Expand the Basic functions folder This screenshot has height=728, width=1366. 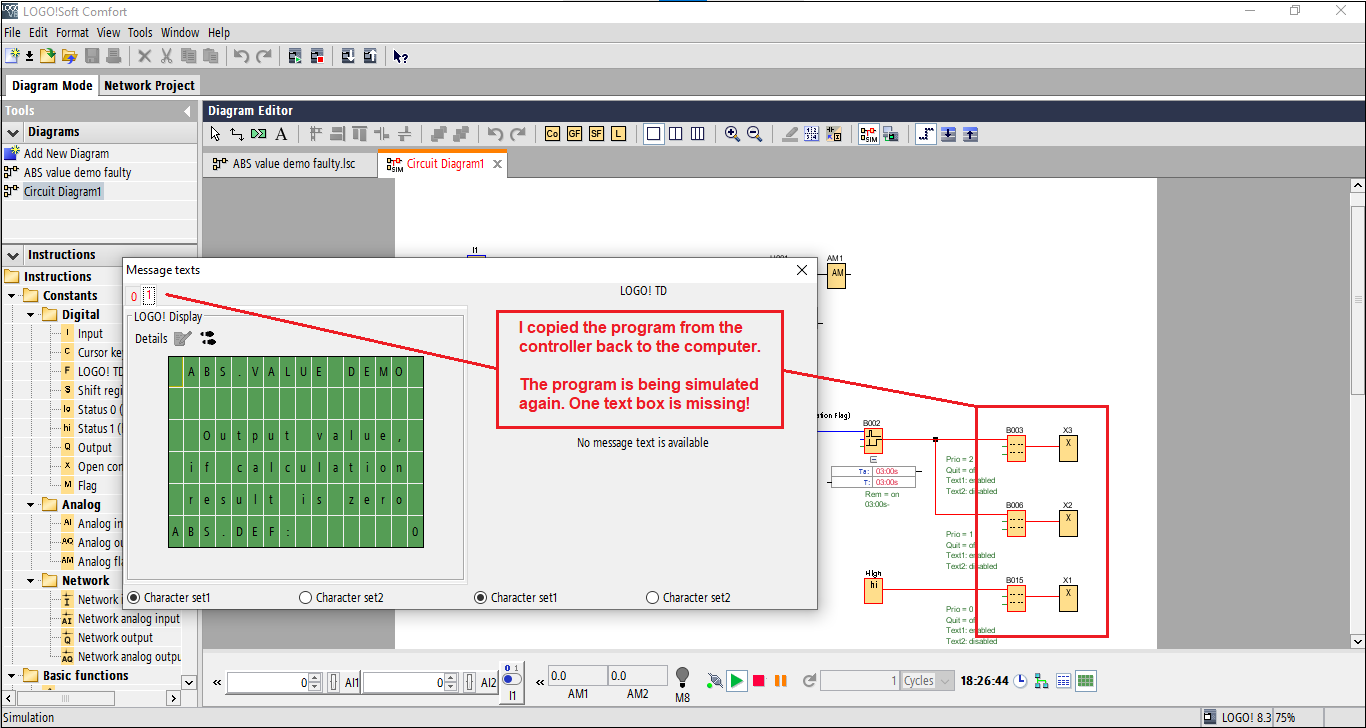(12, 676)
